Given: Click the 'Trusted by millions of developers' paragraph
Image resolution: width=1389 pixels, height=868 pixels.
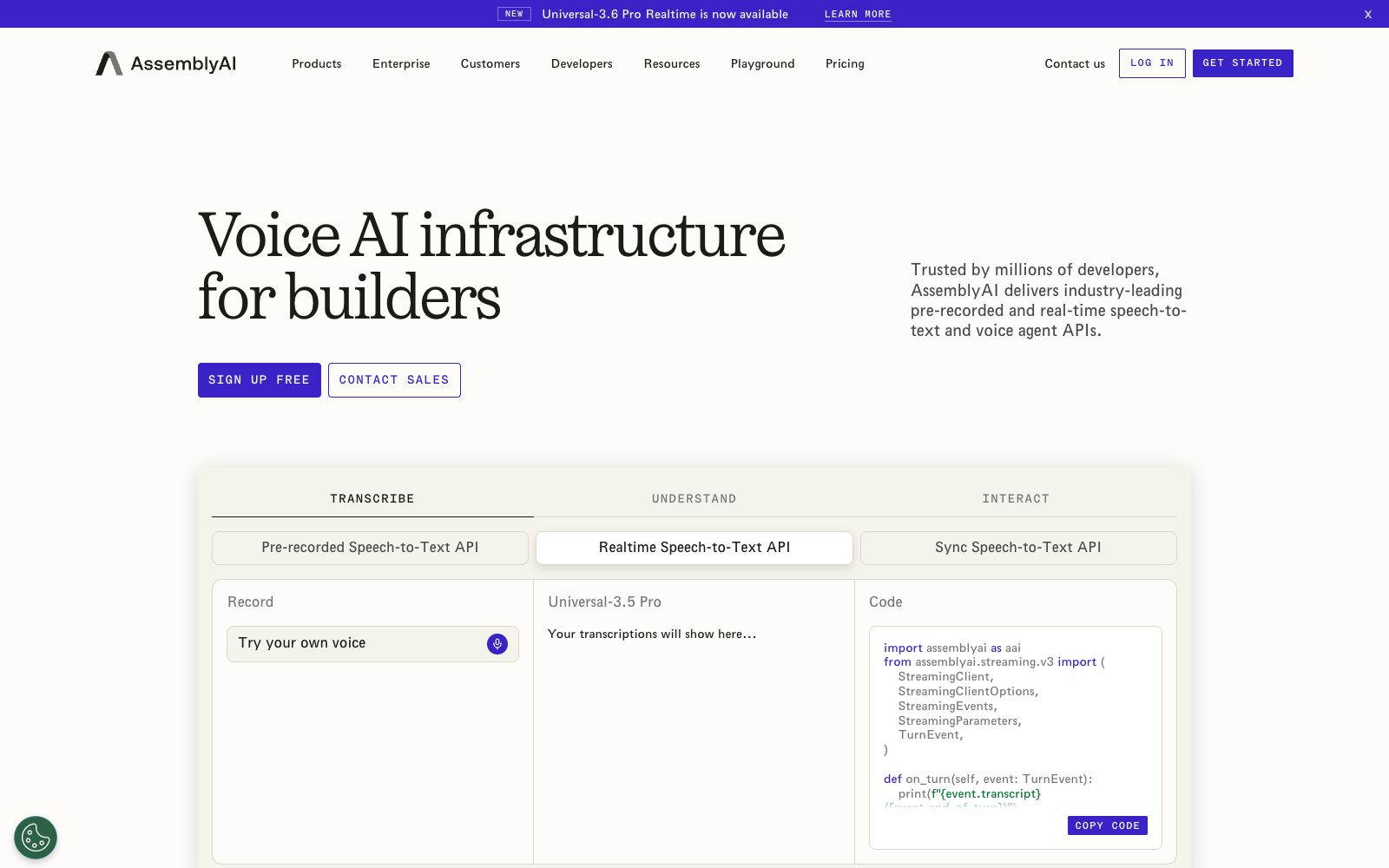Looking at the screenshot, I should click(x=1049, y=300).
